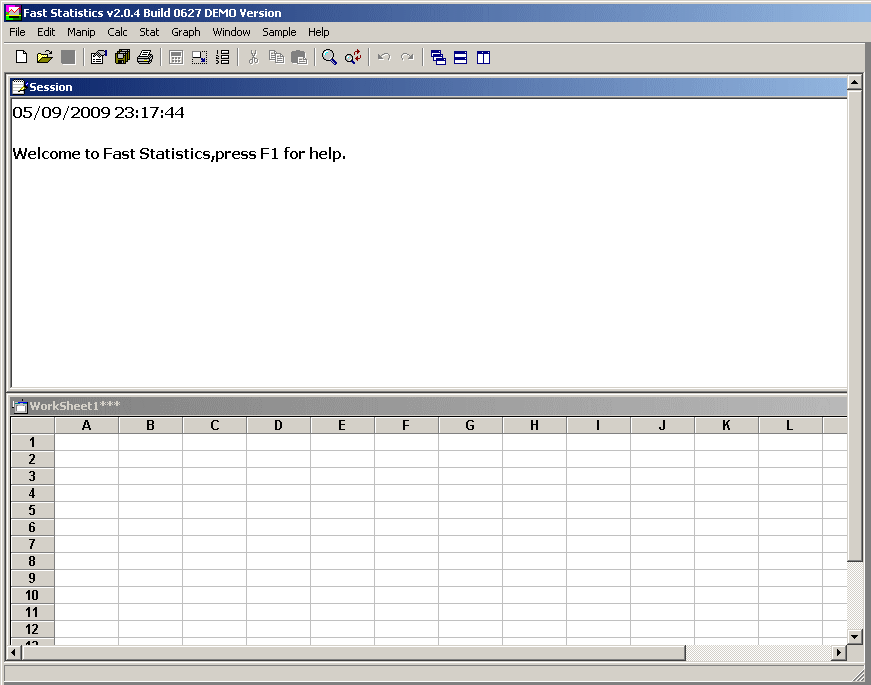Select row 7 header
The width and height of the screenshot is (871, 685).
click(x=32, y=544)
